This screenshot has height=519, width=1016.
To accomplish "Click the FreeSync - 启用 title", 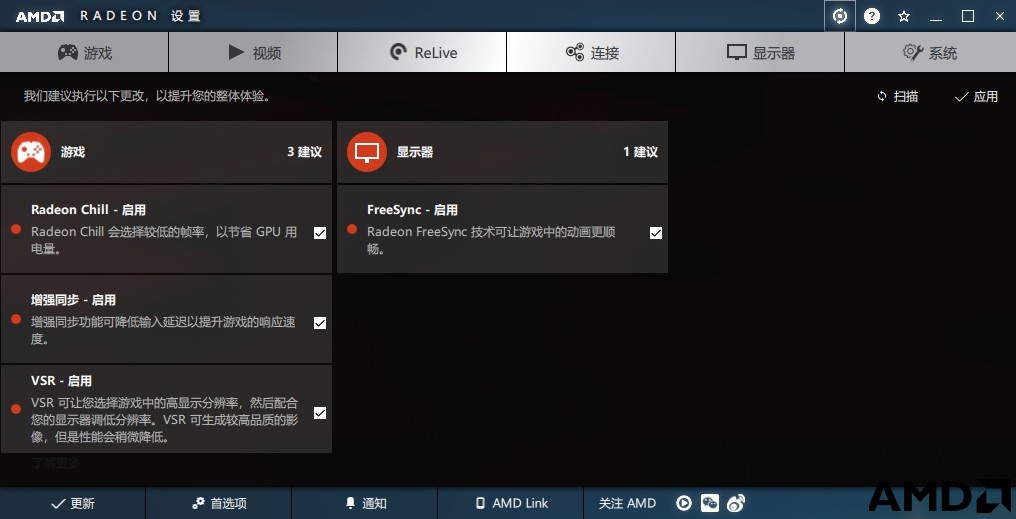I will coord(412,210).
